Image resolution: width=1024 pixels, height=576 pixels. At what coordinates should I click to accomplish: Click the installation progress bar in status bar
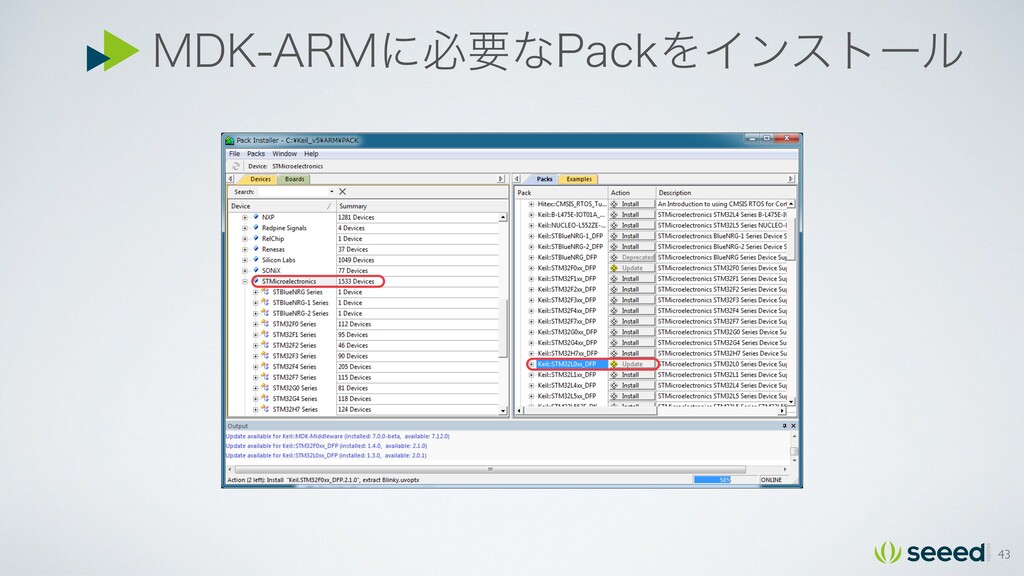[725, 479]
